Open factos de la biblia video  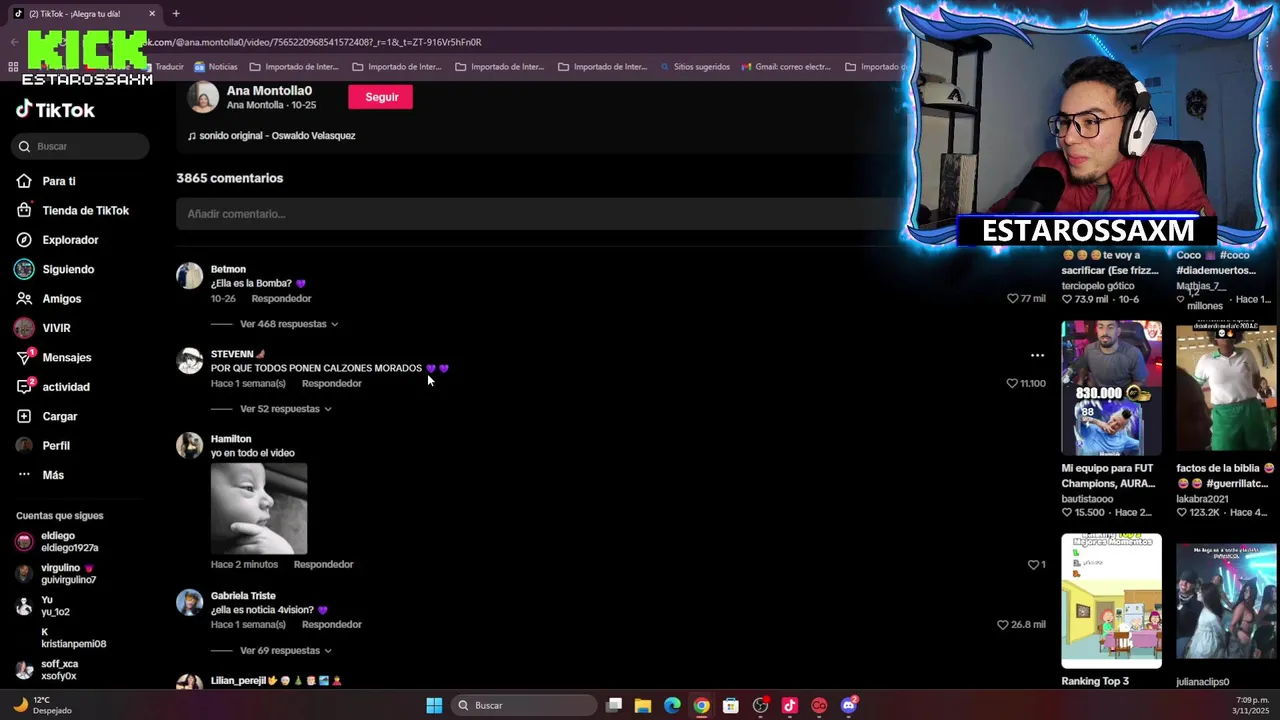(x=1226, y=388)
